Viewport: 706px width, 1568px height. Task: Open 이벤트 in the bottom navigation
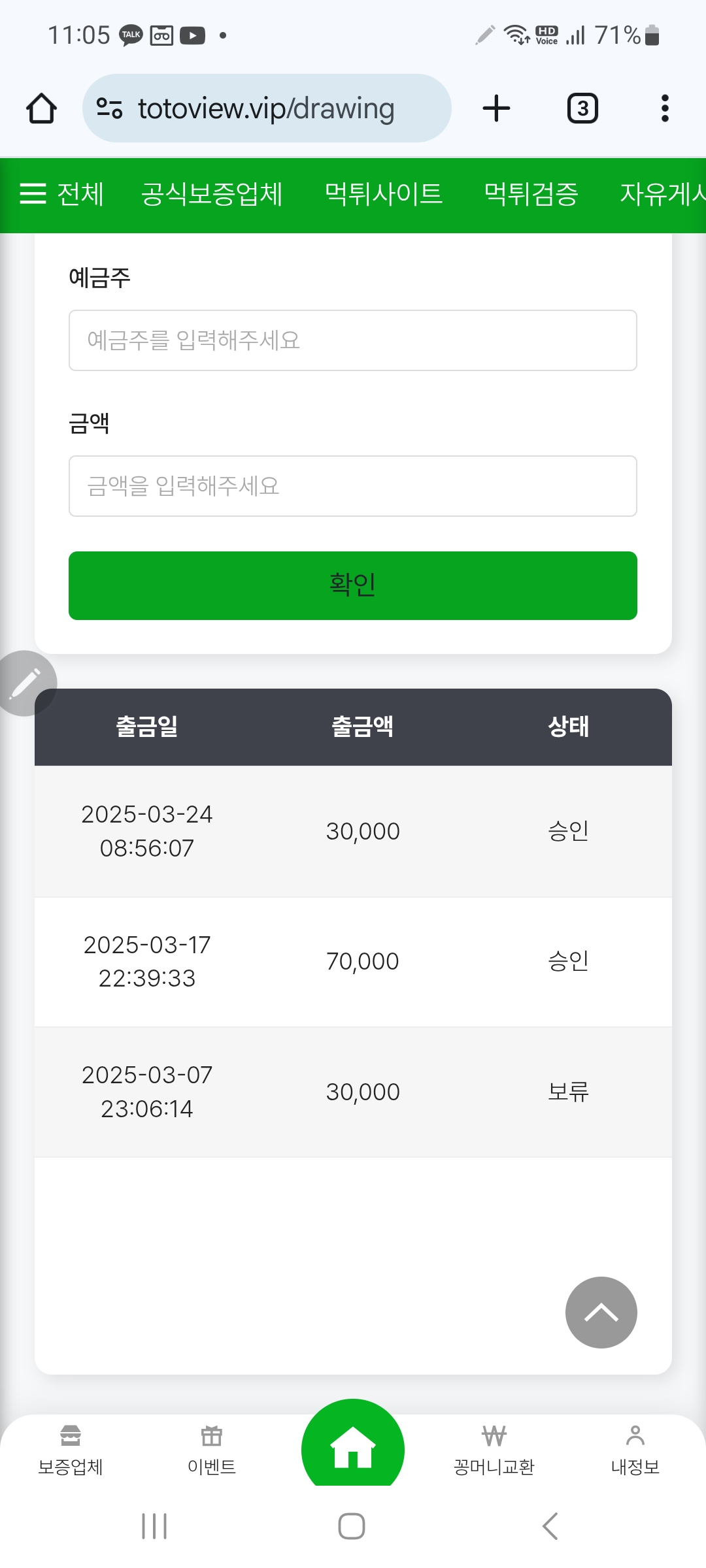click(x=212, y=1450)
